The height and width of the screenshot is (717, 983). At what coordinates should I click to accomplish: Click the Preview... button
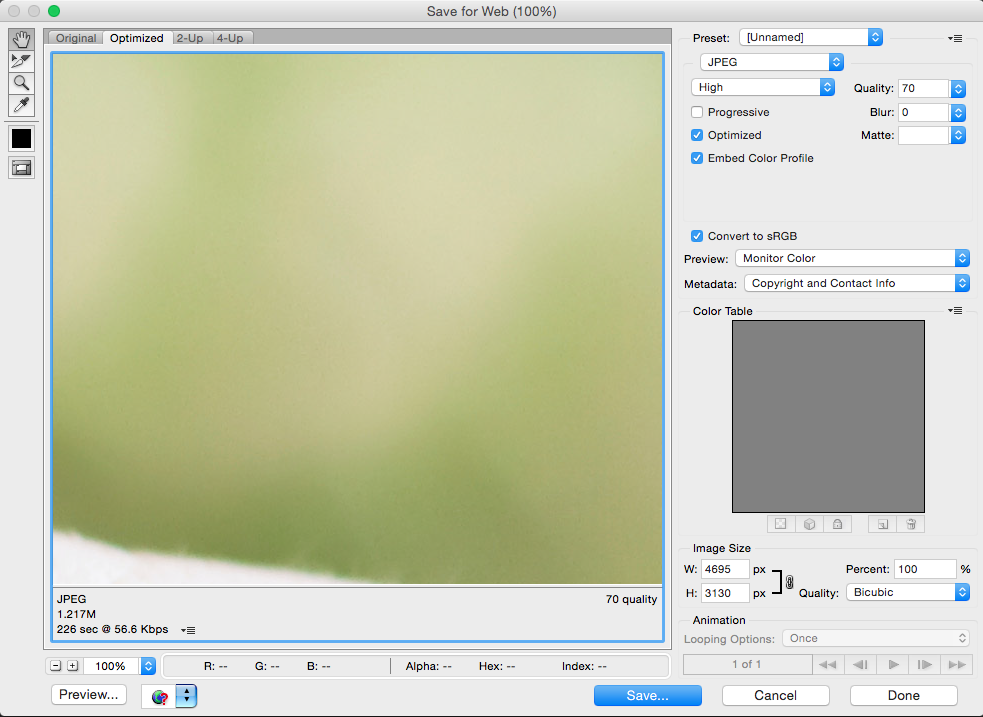[88, 694]
